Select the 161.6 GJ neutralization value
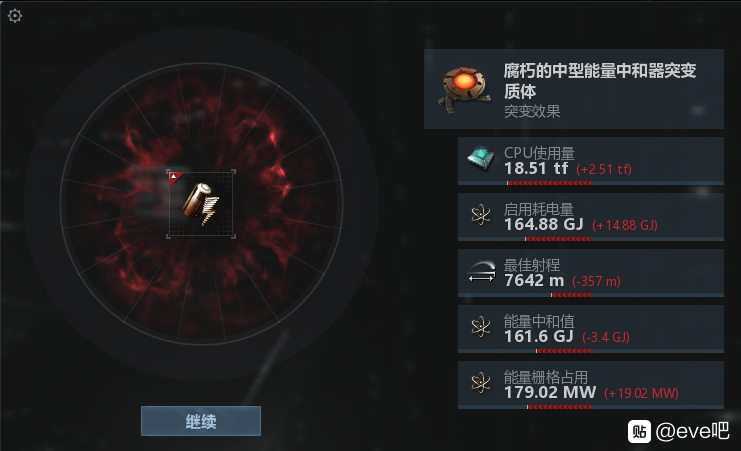Image resolution: width=741 pixels, height=451 pixels. 539,336
